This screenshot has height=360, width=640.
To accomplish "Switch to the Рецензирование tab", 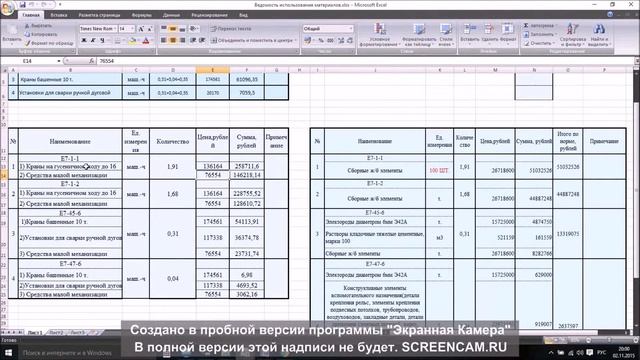I will pyautogui.click(x=209, y=15).
